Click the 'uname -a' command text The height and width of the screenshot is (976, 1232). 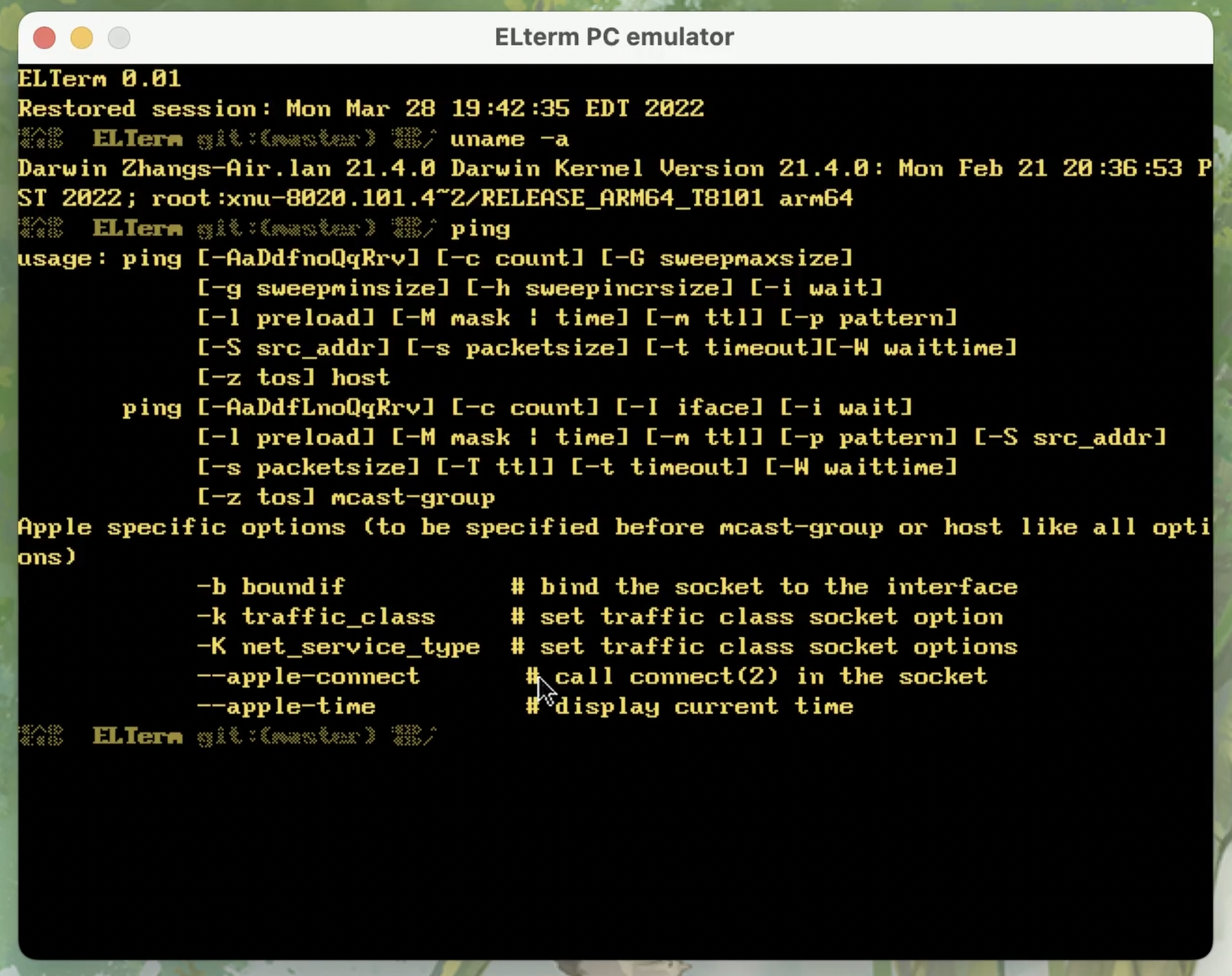509,138
